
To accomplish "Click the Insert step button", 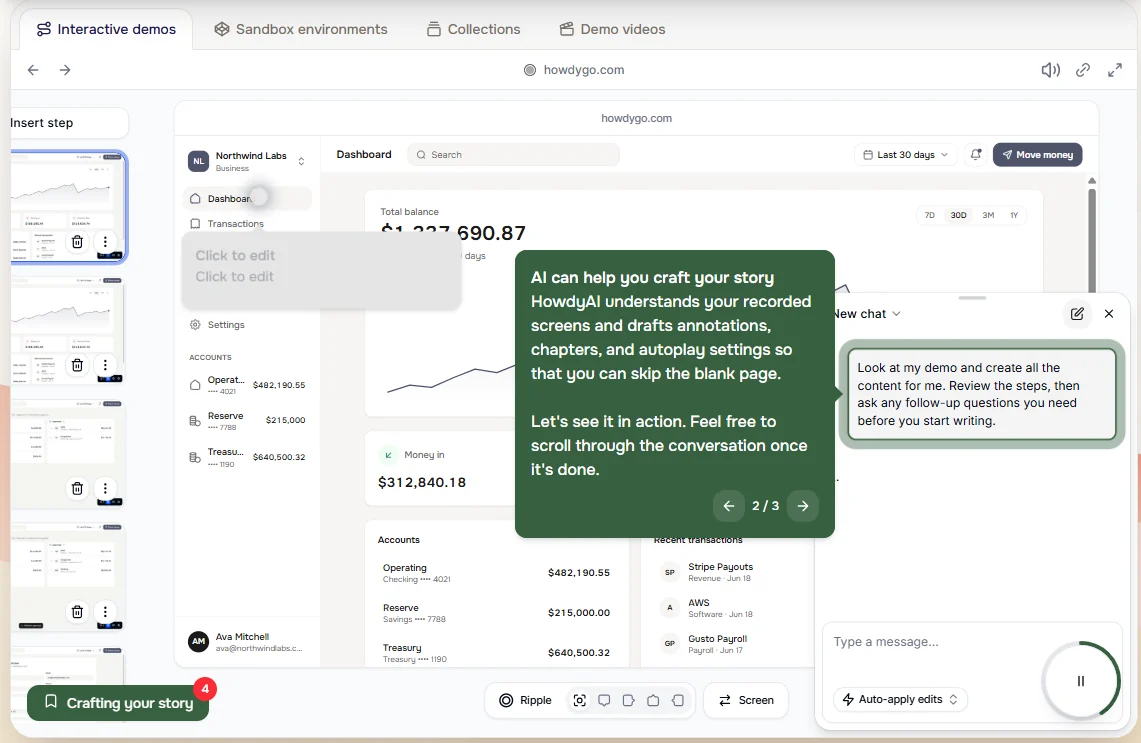I will click(69, 123).
